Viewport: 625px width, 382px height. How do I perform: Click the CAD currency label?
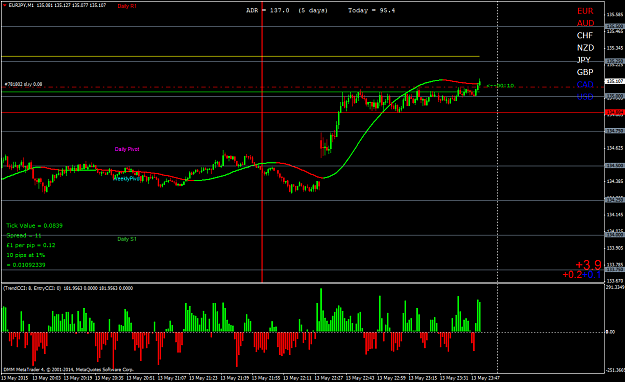585,85
